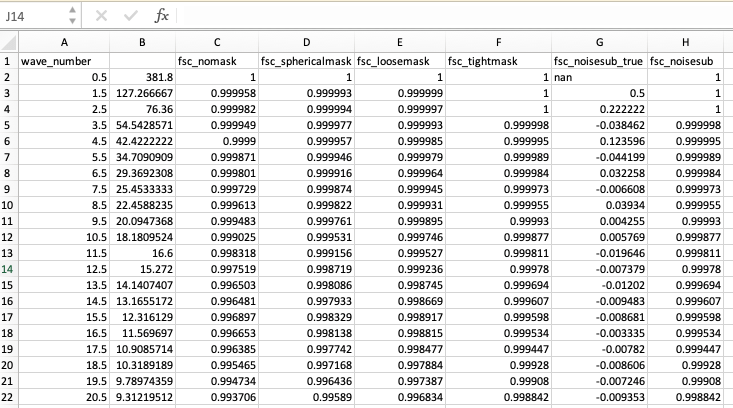Select row 14 header

(x=9, y=269)
